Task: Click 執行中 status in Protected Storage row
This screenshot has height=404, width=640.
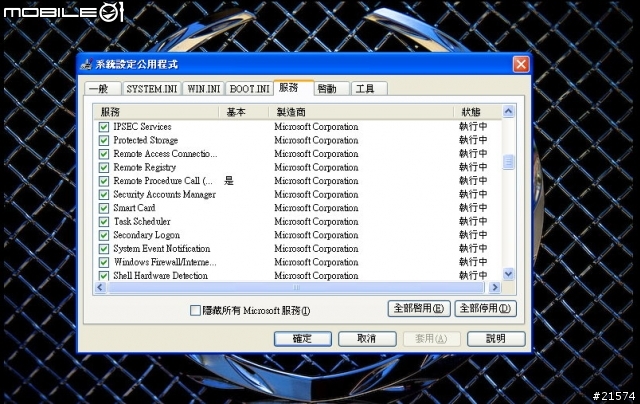Action: (x=473, y=140)
